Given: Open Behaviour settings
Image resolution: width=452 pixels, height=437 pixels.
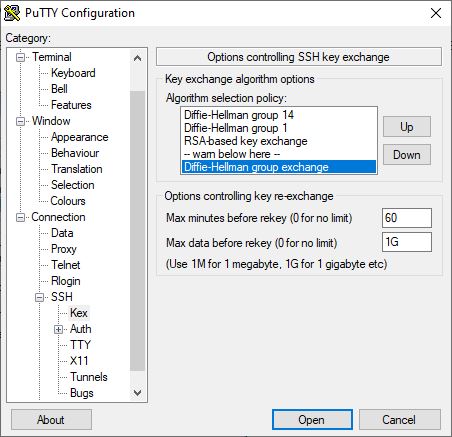Looking at the screenshot, I should 75,153.
